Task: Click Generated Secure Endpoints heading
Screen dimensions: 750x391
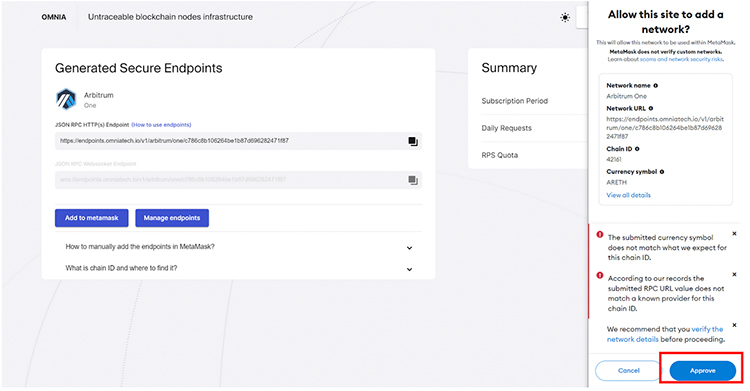Action: point(138,68)
